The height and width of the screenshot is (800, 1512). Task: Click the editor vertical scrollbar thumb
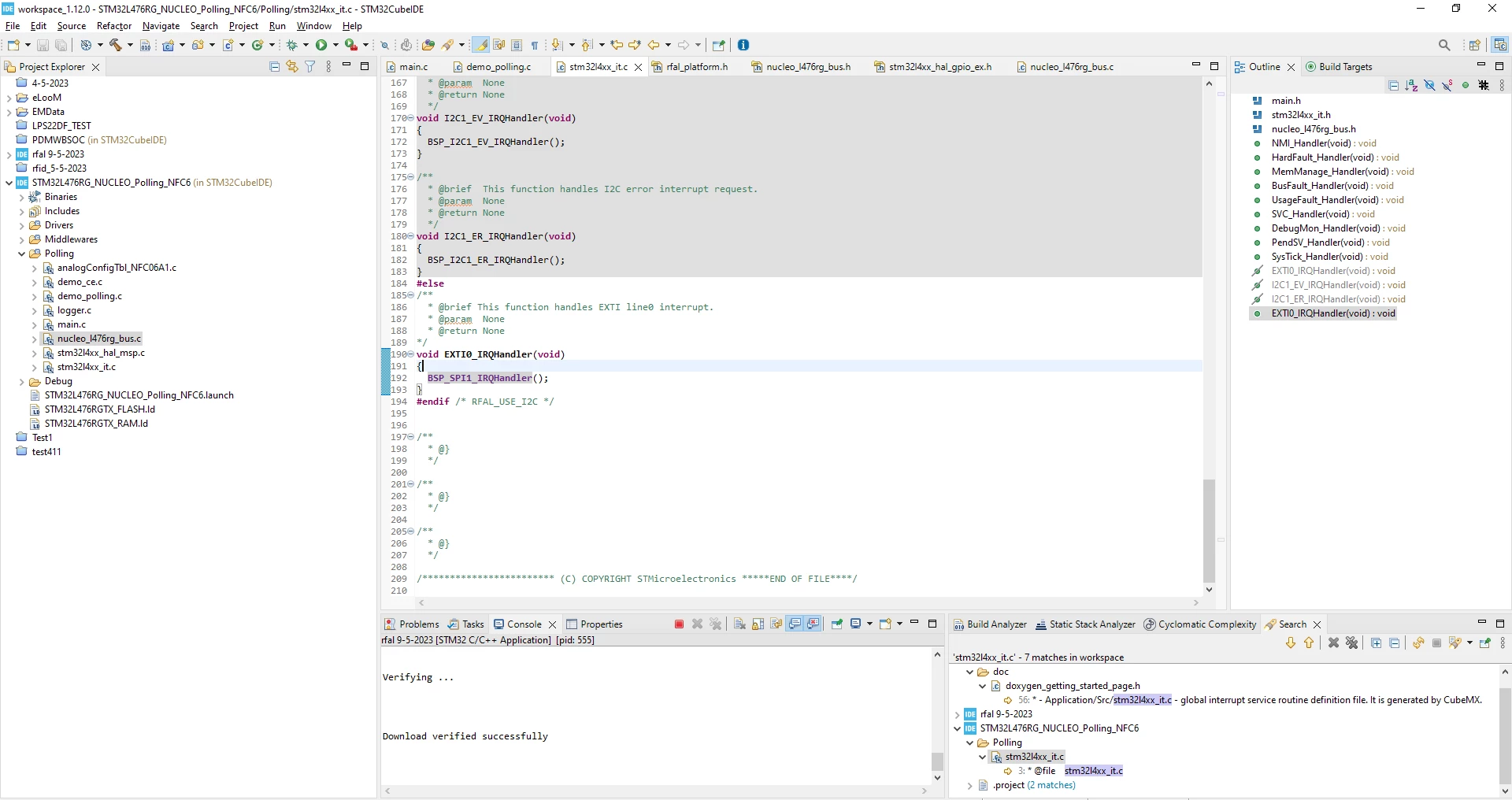pos(1209,530)
